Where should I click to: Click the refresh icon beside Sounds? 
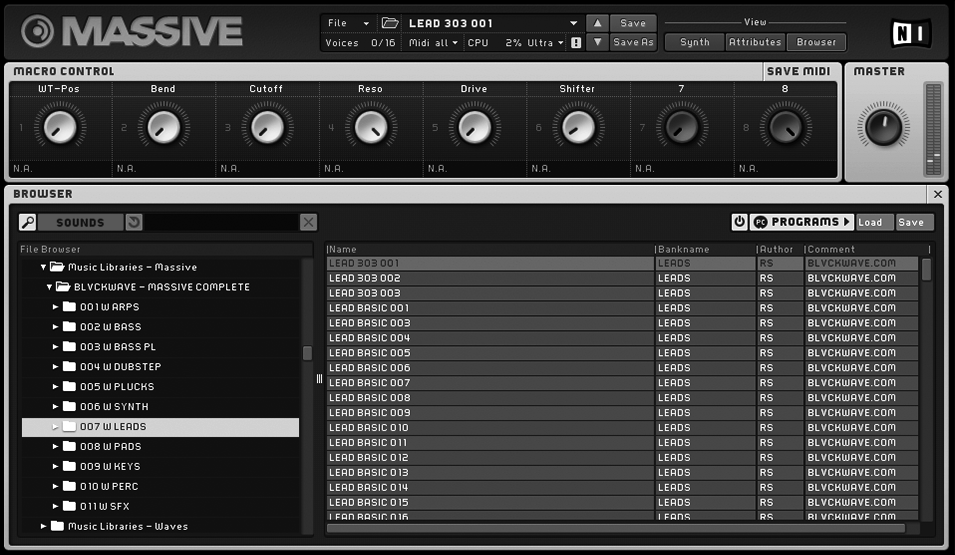coord(134,222)
